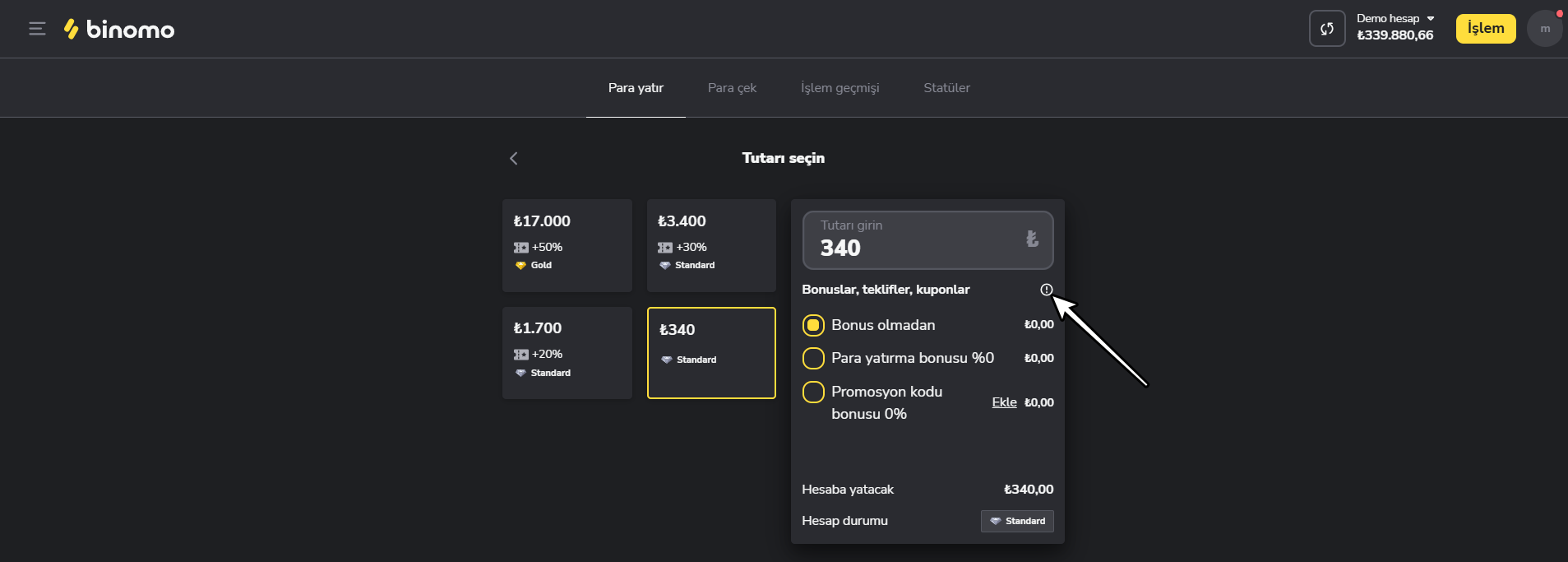Select the Bonus olmadan option
Image resolution: width=1568 pixels, height=562 pixels.
(x=813, y=325)
